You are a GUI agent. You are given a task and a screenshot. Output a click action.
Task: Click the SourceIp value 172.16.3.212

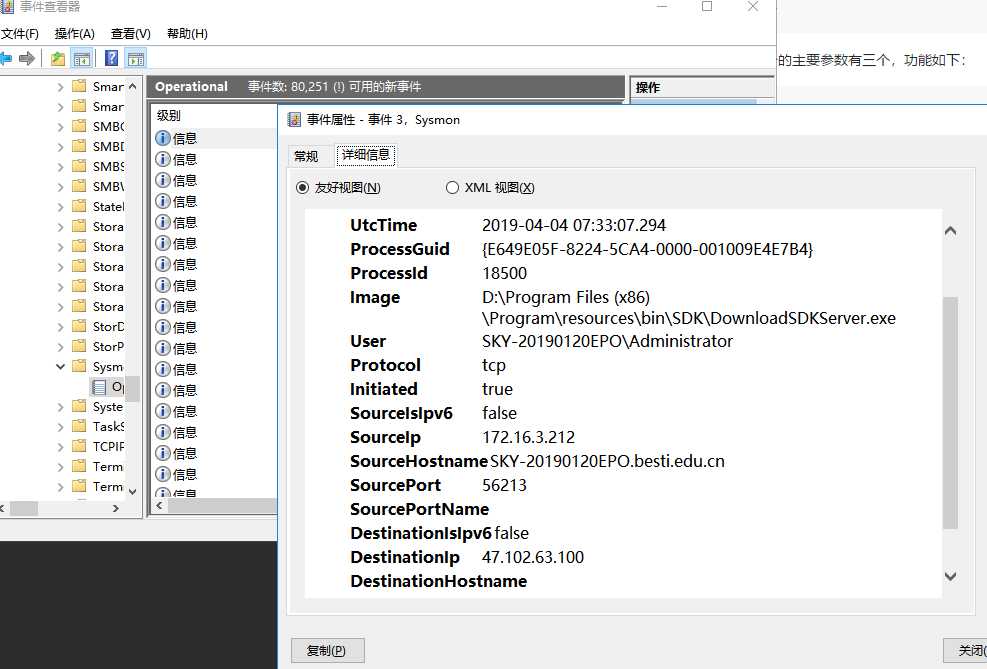click(x=528, y=437)
